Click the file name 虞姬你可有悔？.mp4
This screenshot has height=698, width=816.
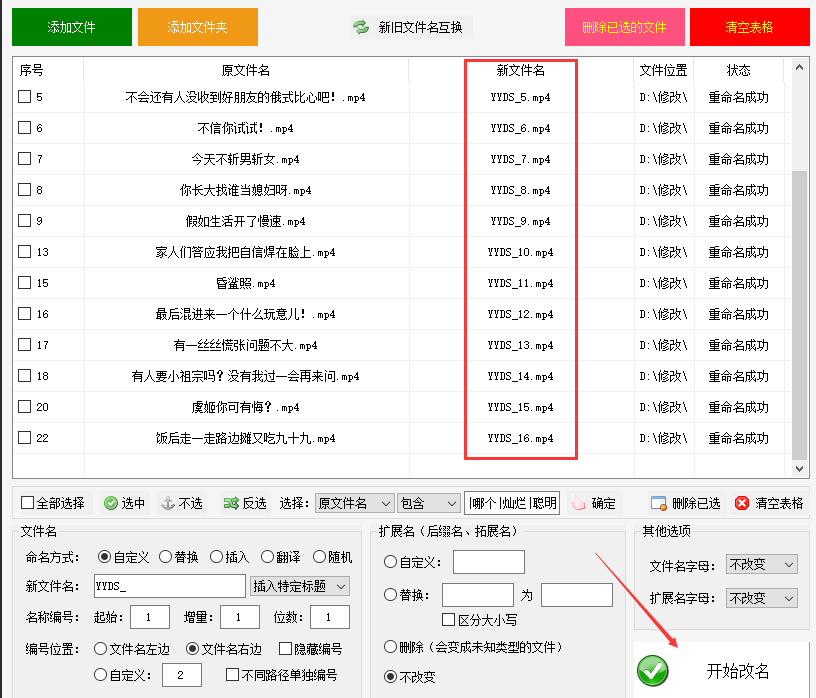[x=246, y=407]
